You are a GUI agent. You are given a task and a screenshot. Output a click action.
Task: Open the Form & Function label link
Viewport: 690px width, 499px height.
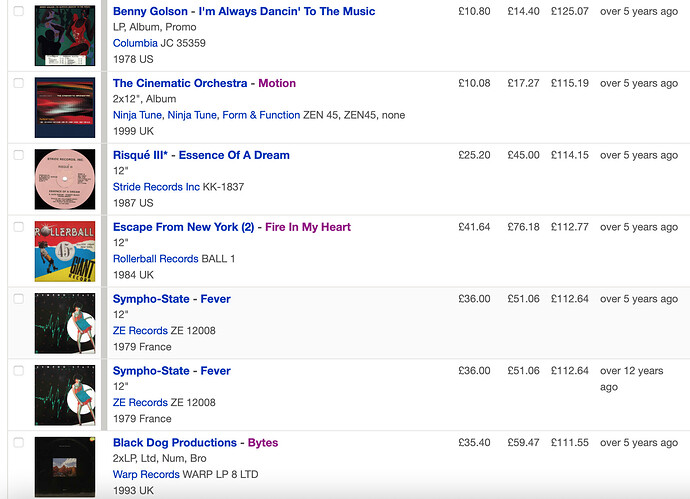tap(261, 115)
